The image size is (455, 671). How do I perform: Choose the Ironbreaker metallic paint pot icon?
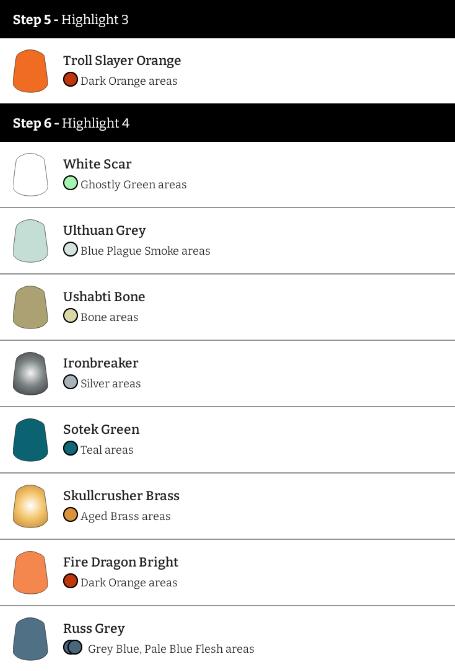pos(30,374)
